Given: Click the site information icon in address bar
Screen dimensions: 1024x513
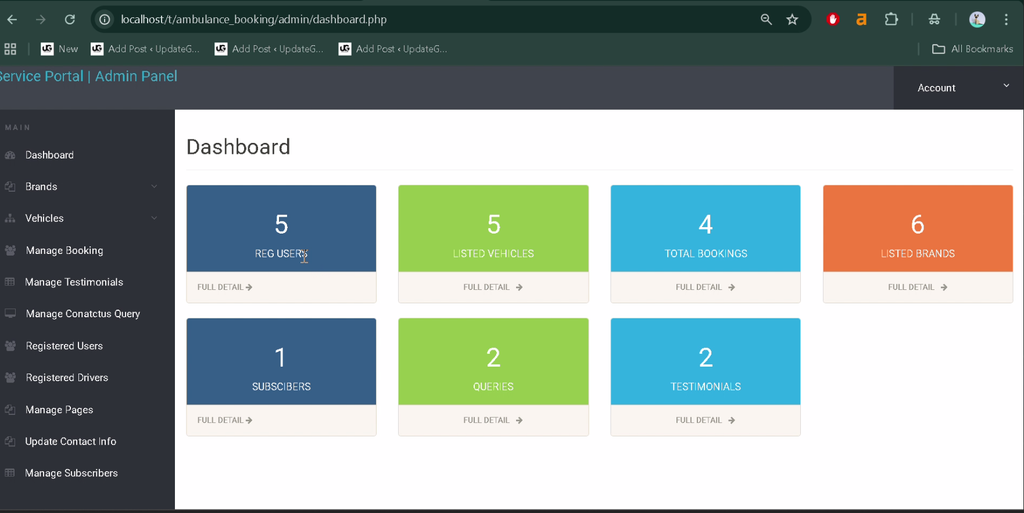Looking at the screenshot, I should 104,20.
